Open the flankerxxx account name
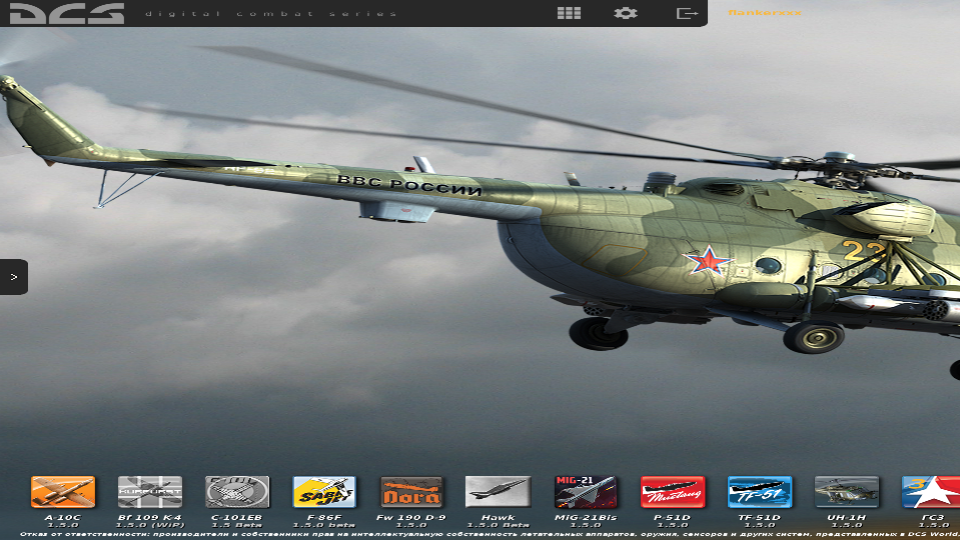Viewport: 960px width, 540px height. [765, 12]
